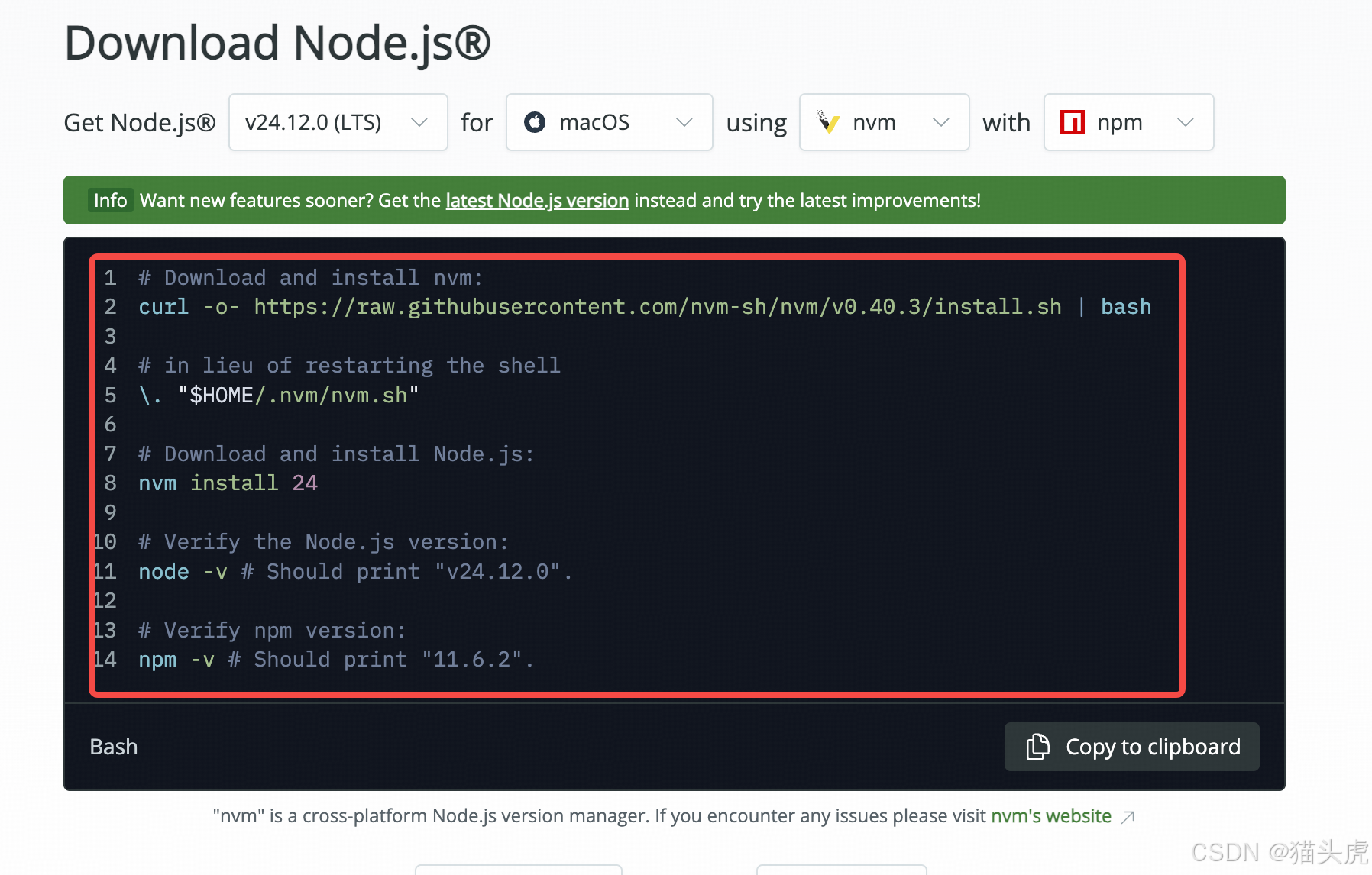The height and width of the screenshot is (875, 1372).
Task: Click the "nvm install 24" line
Action: click(x=228, y=483)
